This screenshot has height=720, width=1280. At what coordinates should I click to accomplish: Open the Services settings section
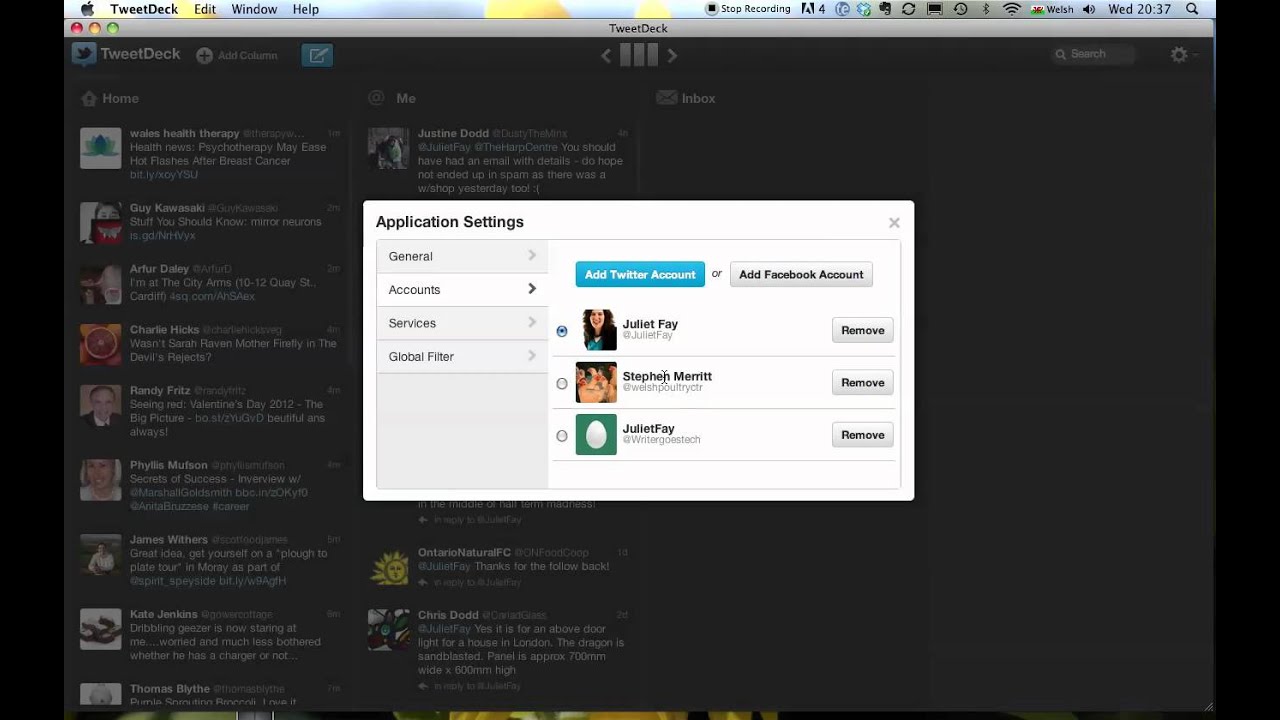[x=462, y=323]
